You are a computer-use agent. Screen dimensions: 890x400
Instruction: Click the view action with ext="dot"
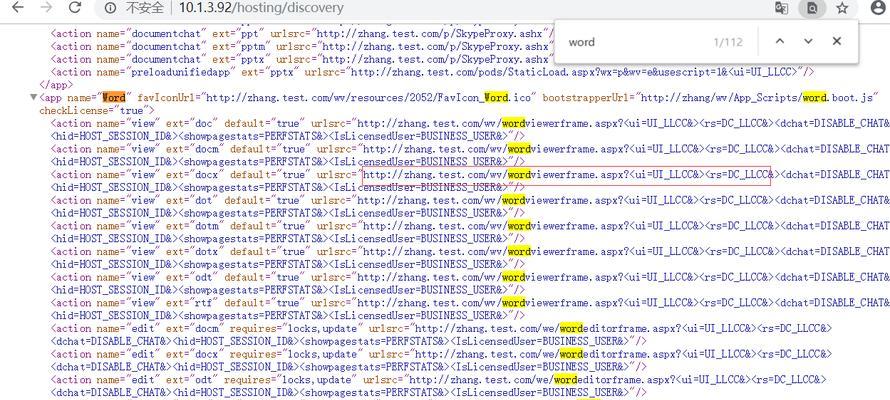(x=470, y=206)
